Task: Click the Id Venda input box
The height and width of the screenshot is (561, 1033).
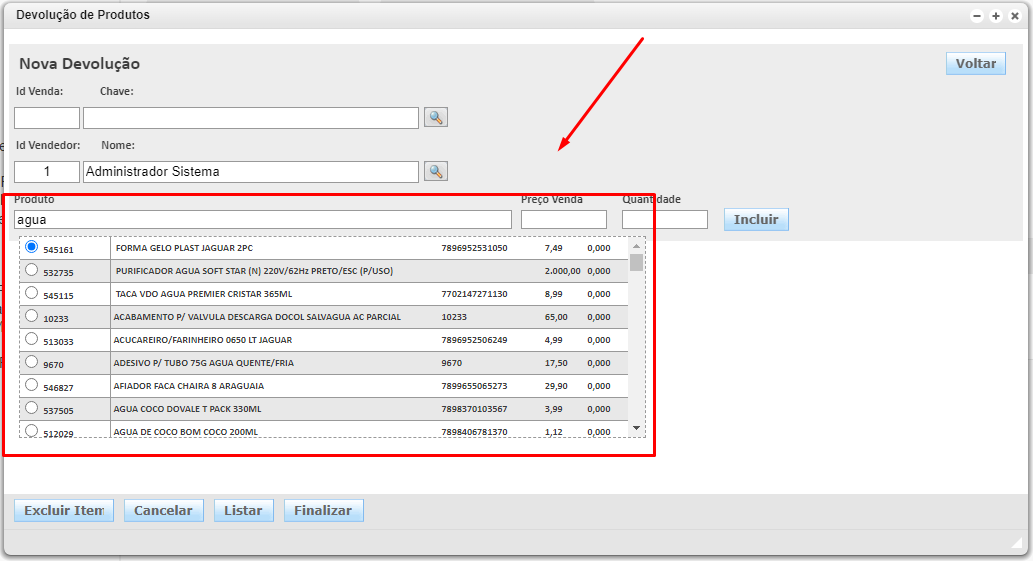Action: 46,118
